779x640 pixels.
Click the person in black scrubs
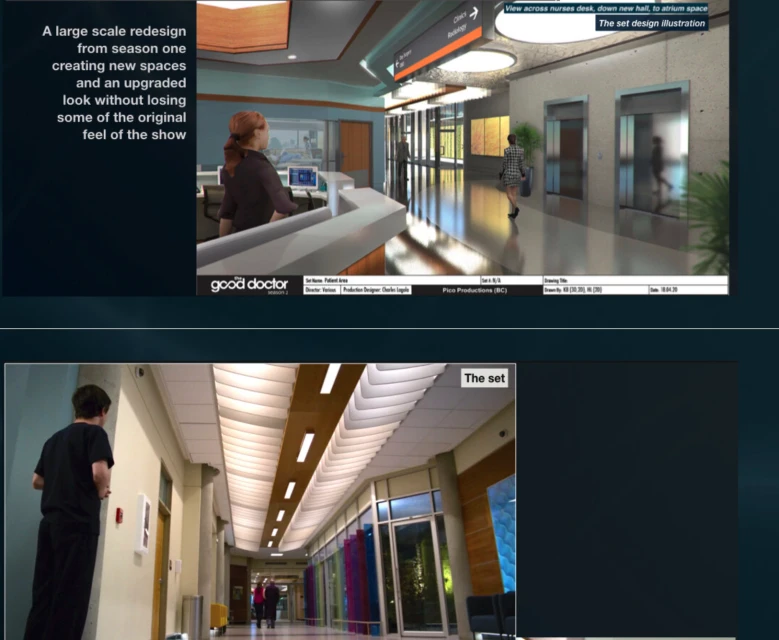pos(72,510)
